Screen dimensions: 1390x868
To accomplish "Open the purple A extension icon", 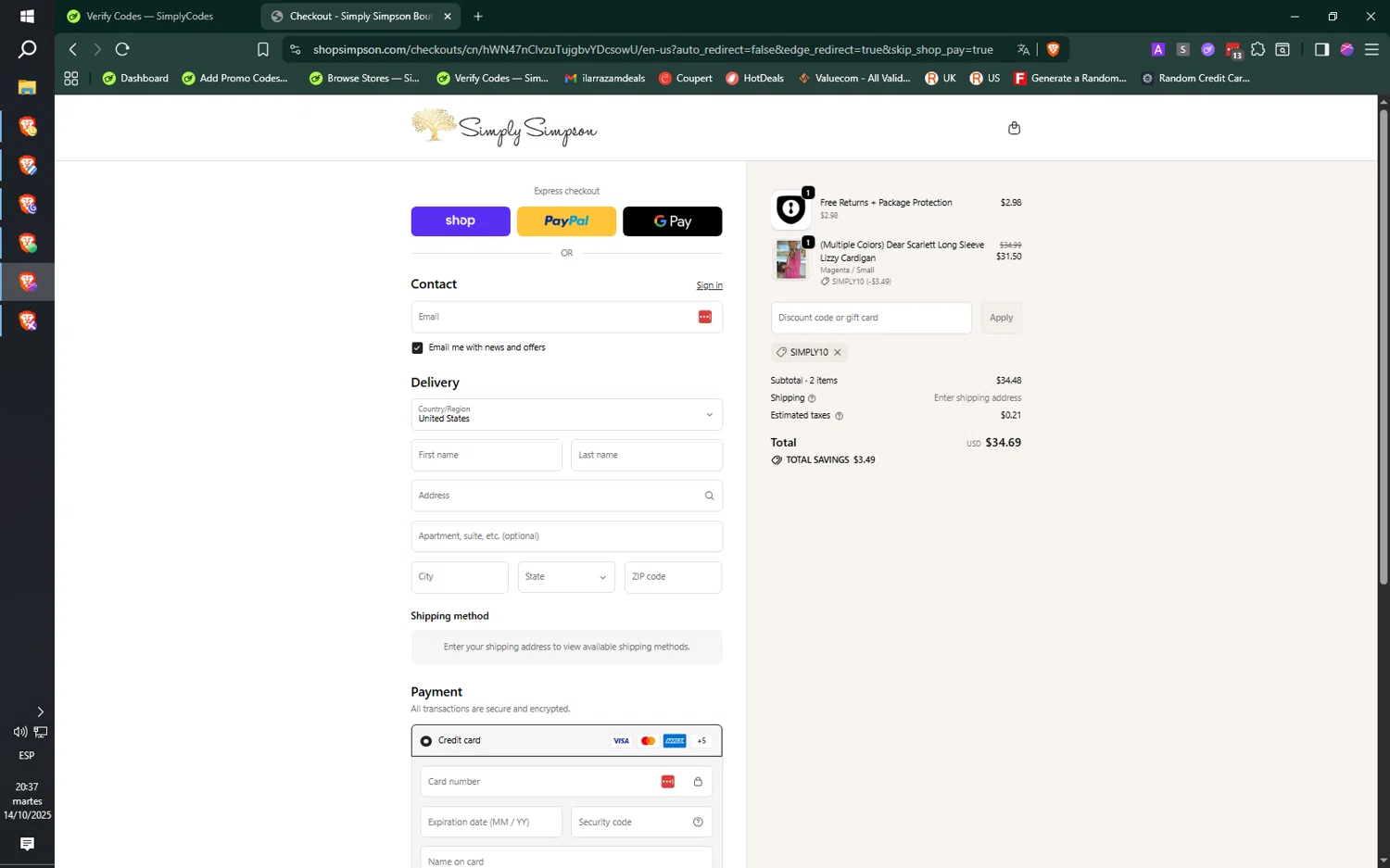I will [1157, 49].
